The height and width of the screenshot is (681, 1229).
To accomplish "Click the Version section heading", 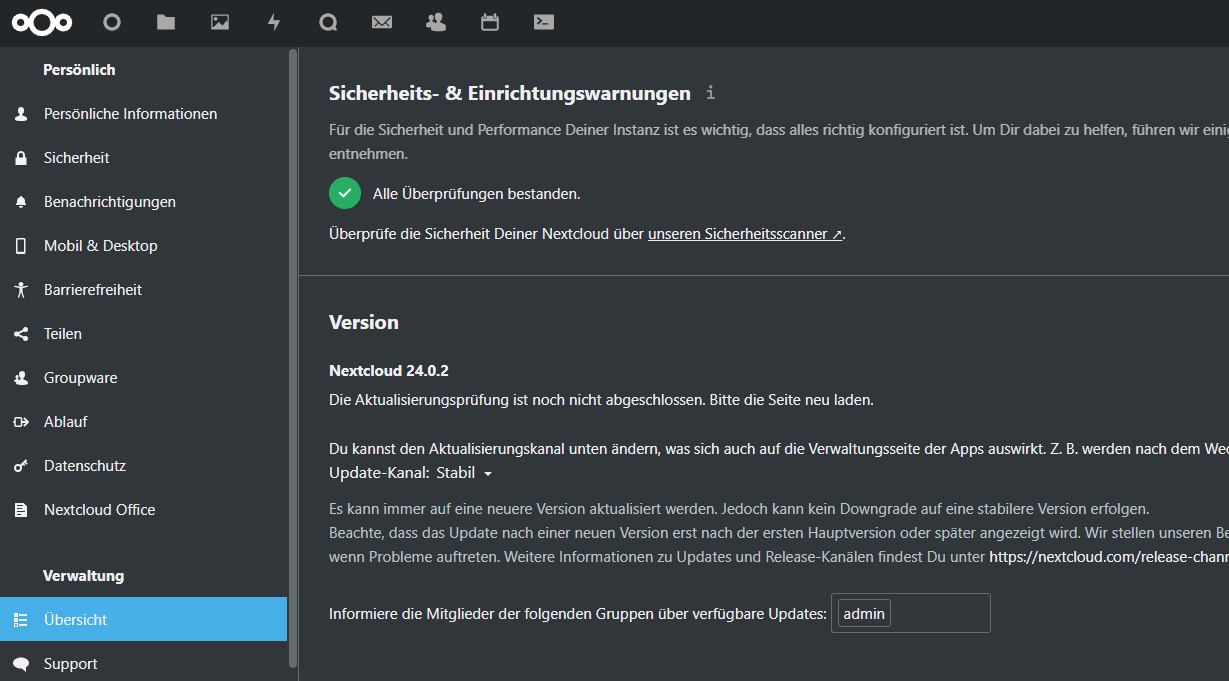I will [x=364, y=322].
